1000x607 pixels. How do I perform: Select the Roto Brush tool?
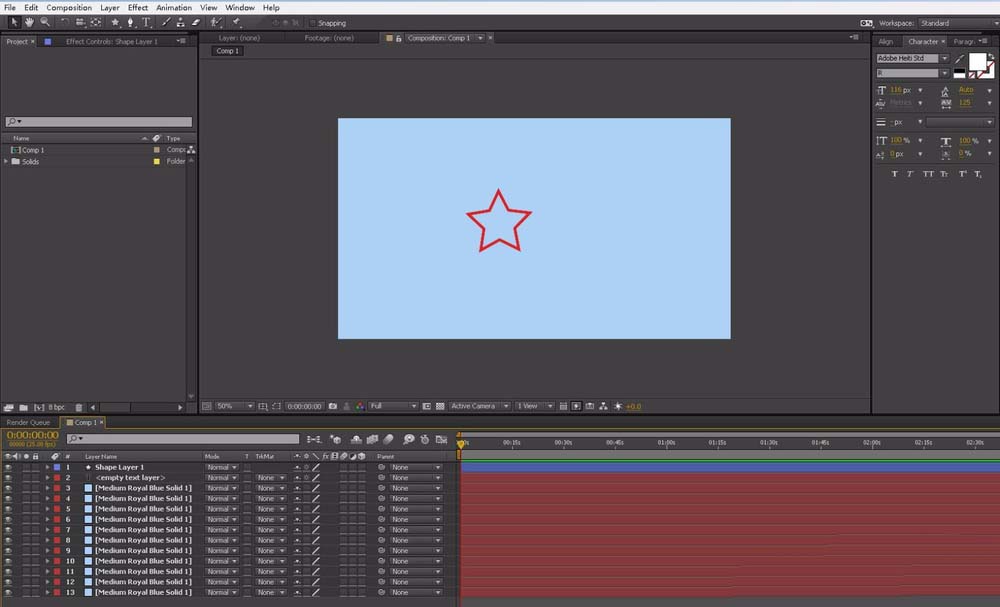[216, 22]
